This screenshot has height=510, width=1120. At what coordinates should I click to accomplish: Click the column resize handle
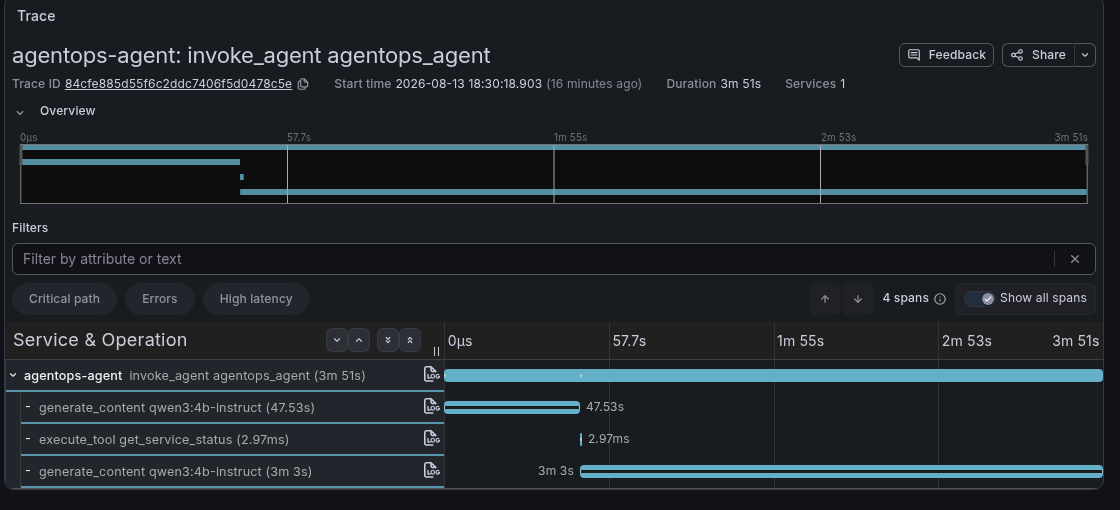point(436,351)
